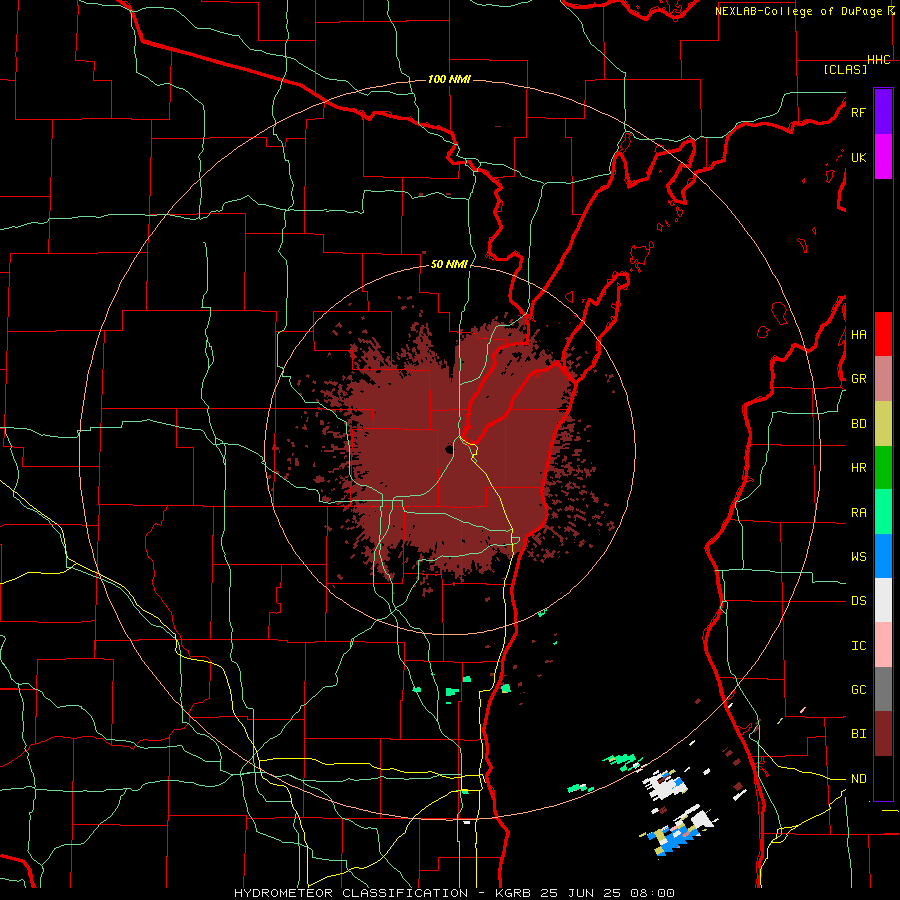Click the DS legend label
This screenshot has width=900, height=900.
pos(858,601)
